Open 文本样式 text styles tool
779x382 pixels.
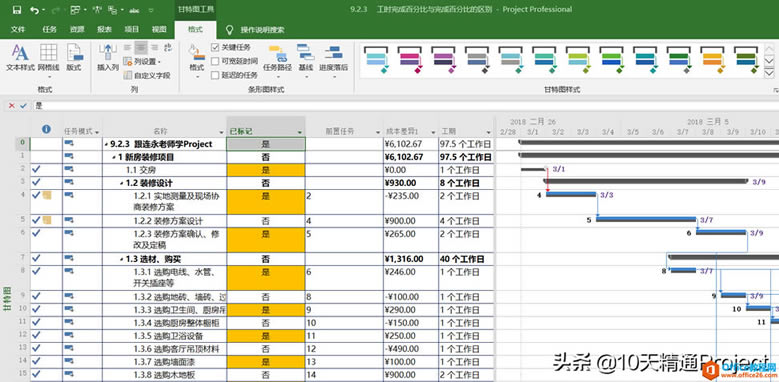pos(20,59)
